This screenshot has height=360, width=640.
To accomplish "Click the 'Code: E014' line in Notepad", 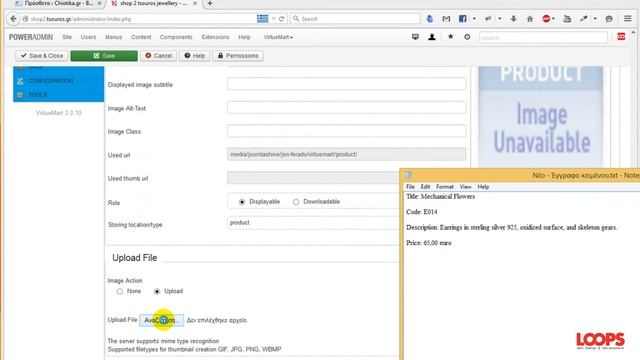I will [x=422, y=212].
